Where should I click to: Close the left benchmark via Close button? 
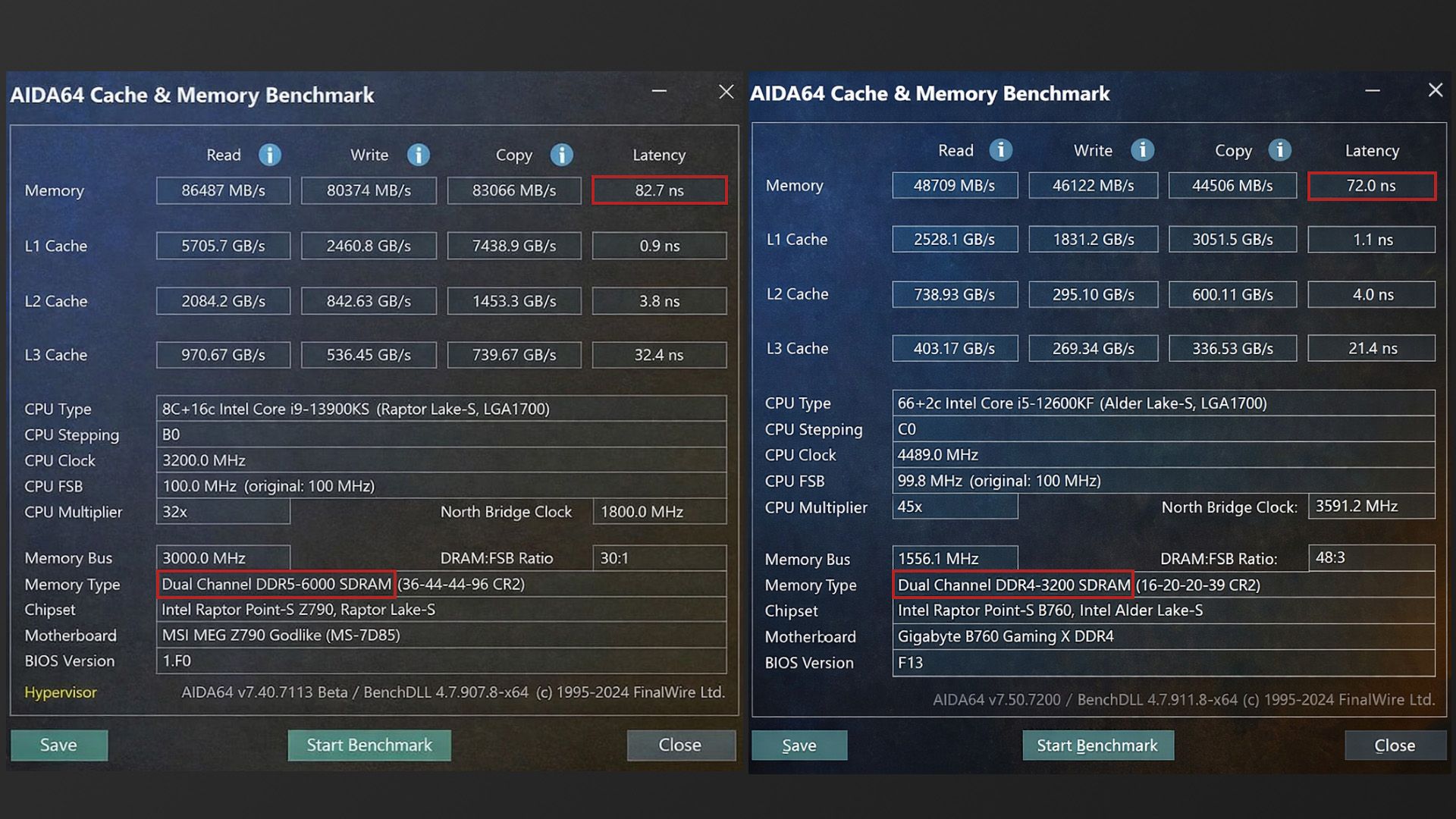[680, 745]
